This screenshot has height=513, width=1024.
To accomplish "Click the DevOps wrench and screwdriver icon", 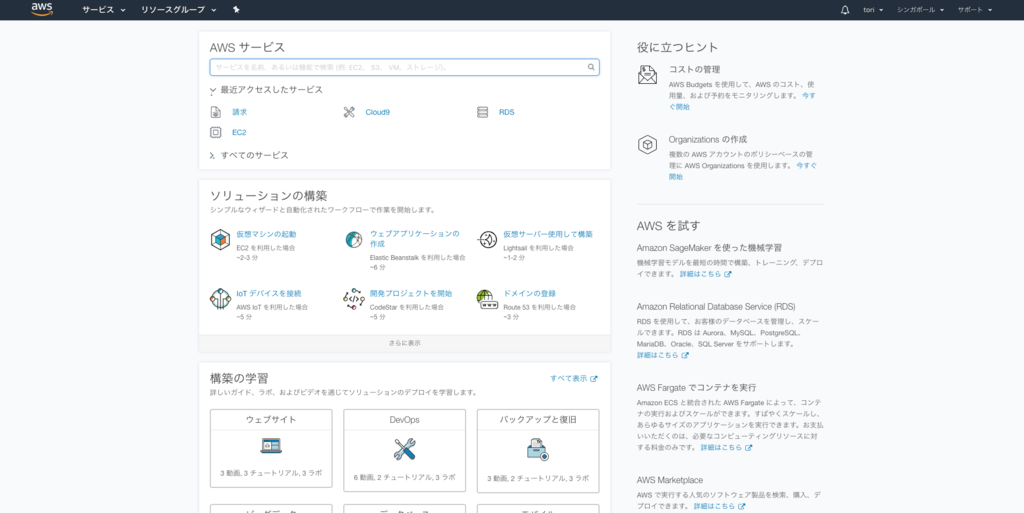I will point(404,448).
